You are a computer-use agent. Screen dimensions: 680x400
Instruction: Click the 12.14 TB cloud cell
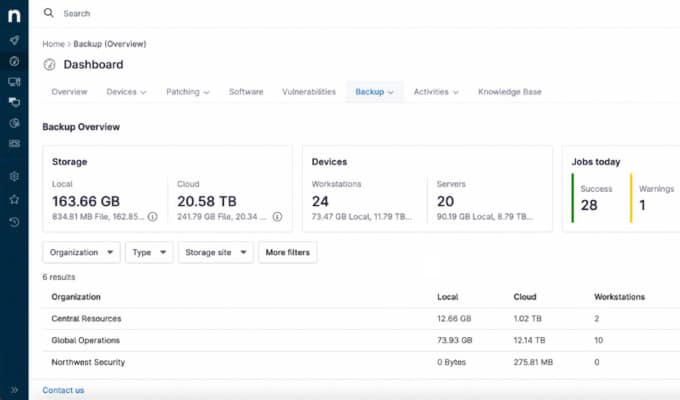coord(529,340)
